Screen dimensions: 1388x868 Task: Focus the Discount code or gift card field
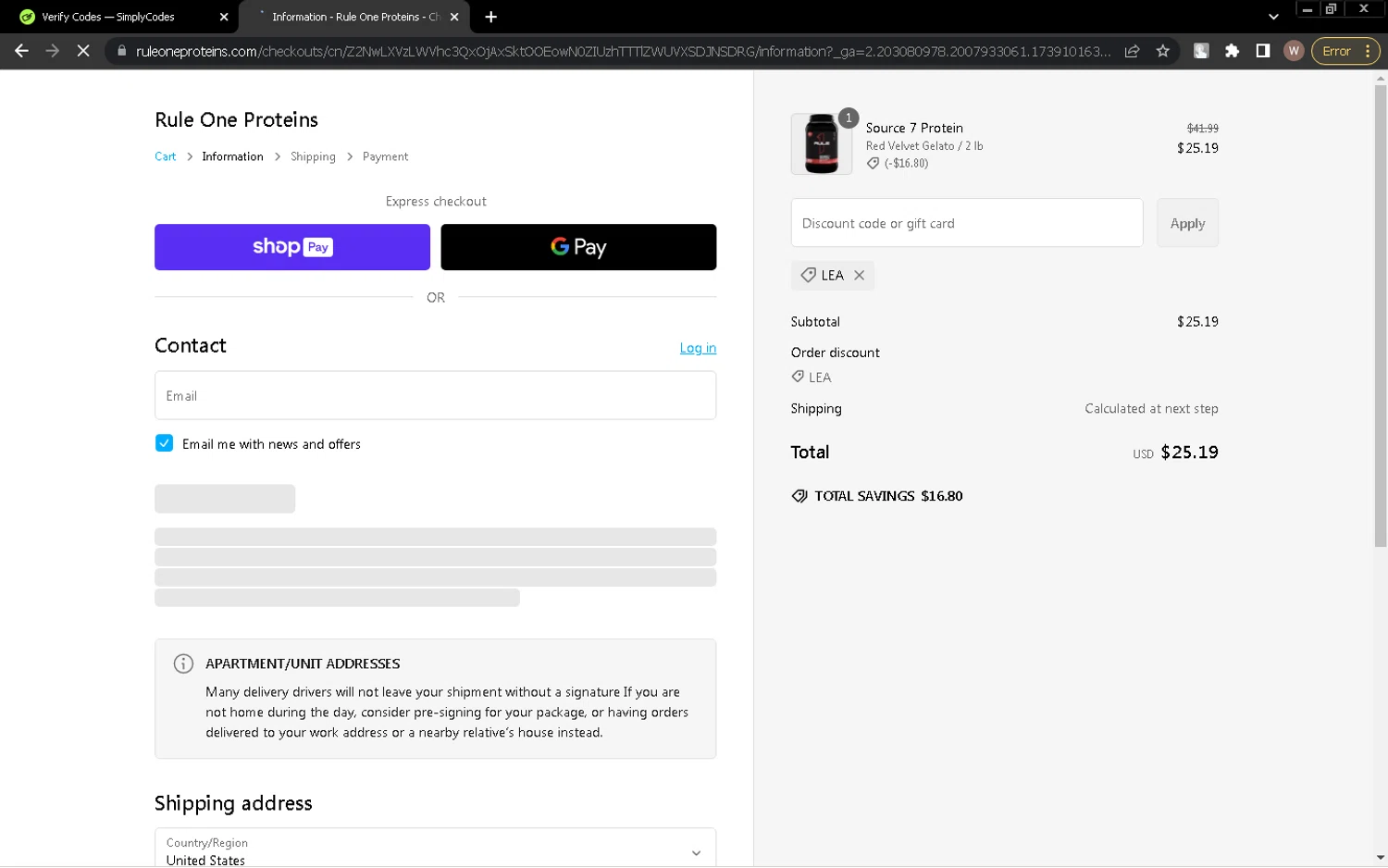pyautogui.click(x=967, y=223)
